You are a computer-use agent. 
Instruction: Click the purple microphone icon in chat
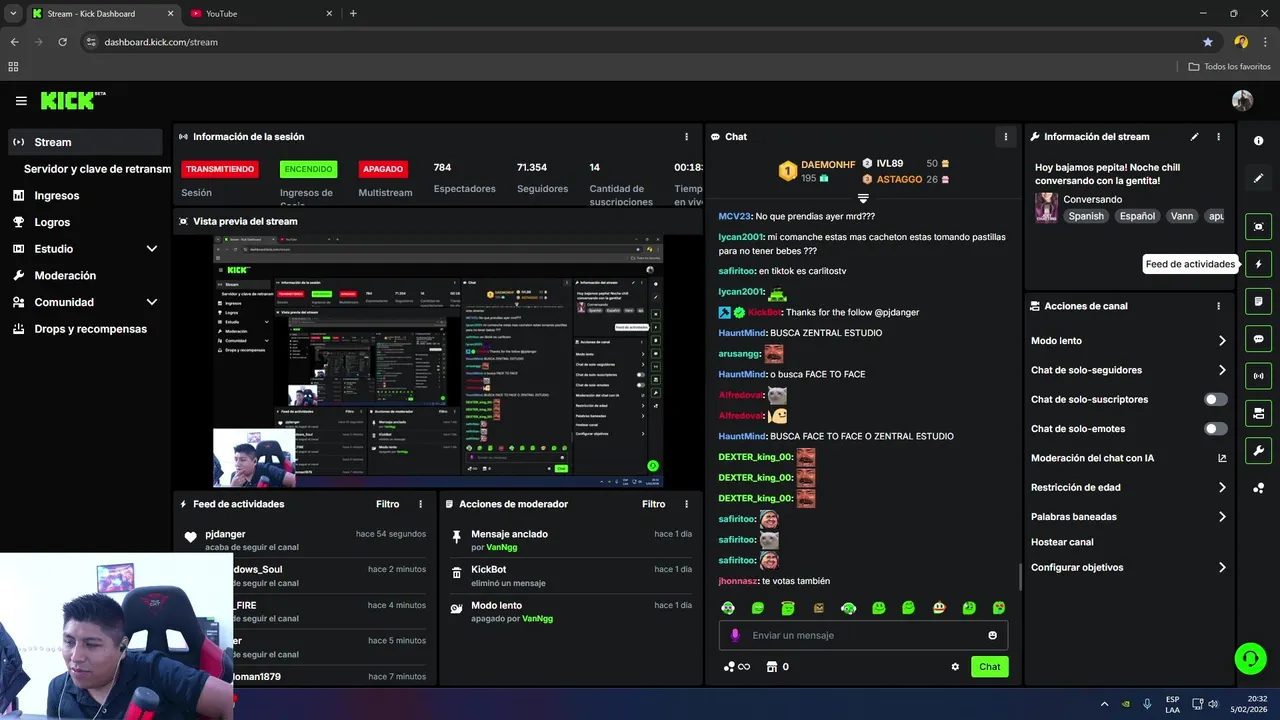[735, 635]
